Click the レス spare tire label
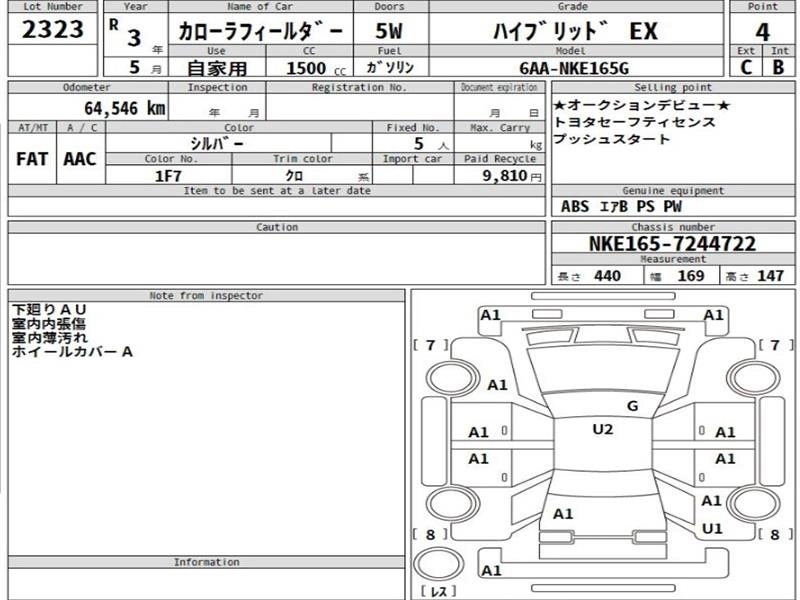Screen dimensions: 800x600 438,592
